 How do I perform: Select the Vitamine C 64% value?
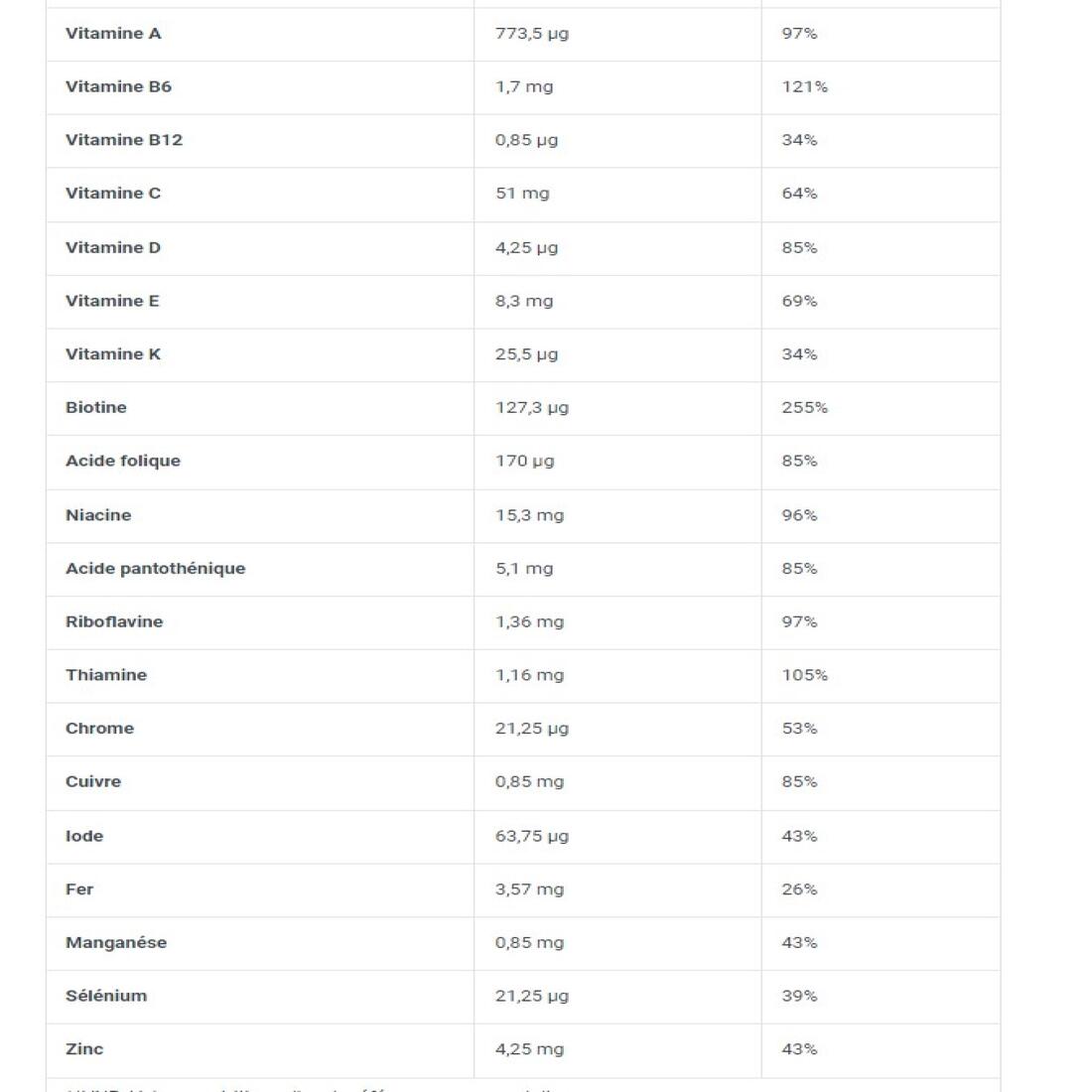coord(799,194)
